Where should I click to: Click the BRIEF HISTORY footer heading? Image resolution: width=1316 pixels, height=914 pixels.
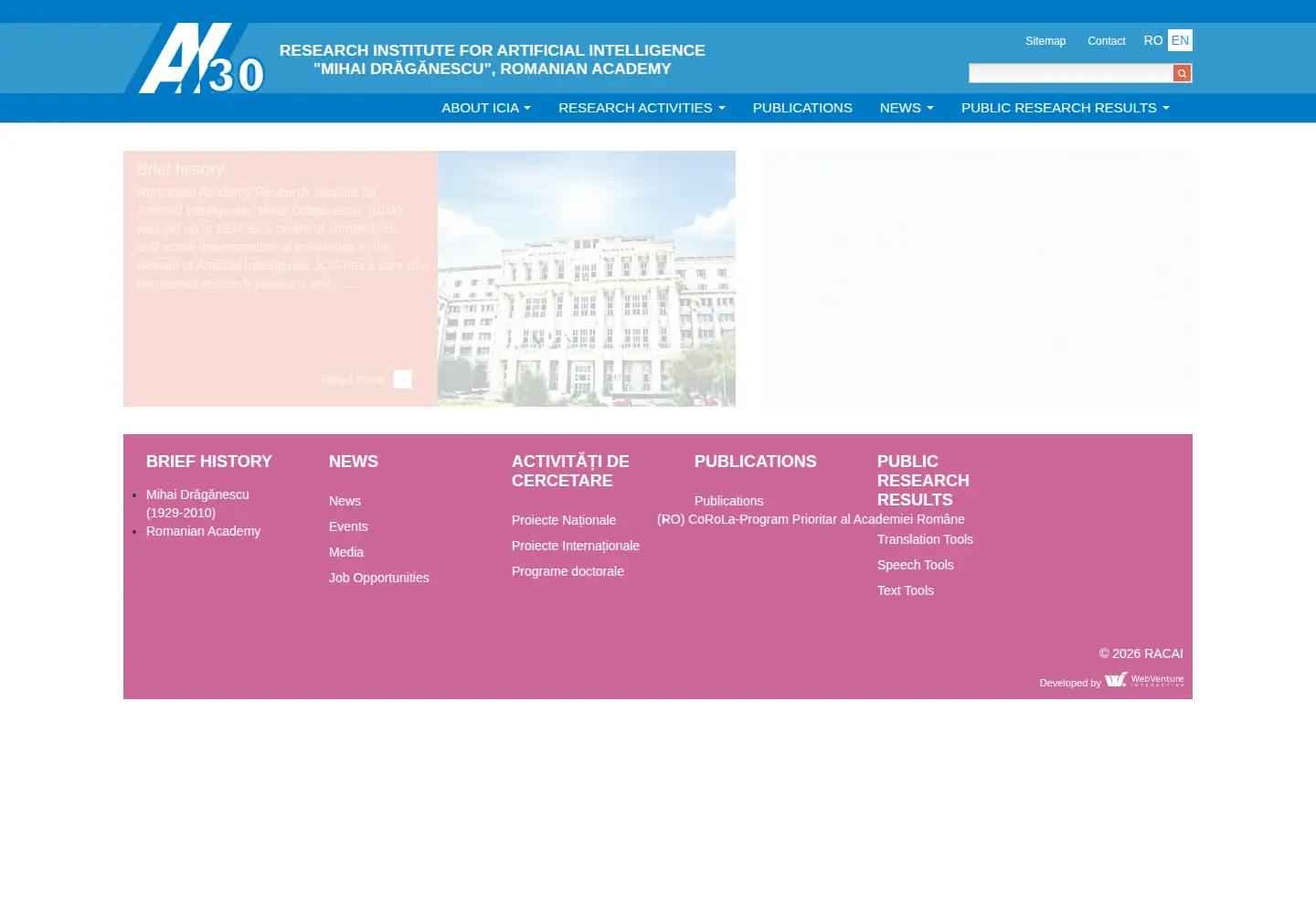[x=209, y=462]
